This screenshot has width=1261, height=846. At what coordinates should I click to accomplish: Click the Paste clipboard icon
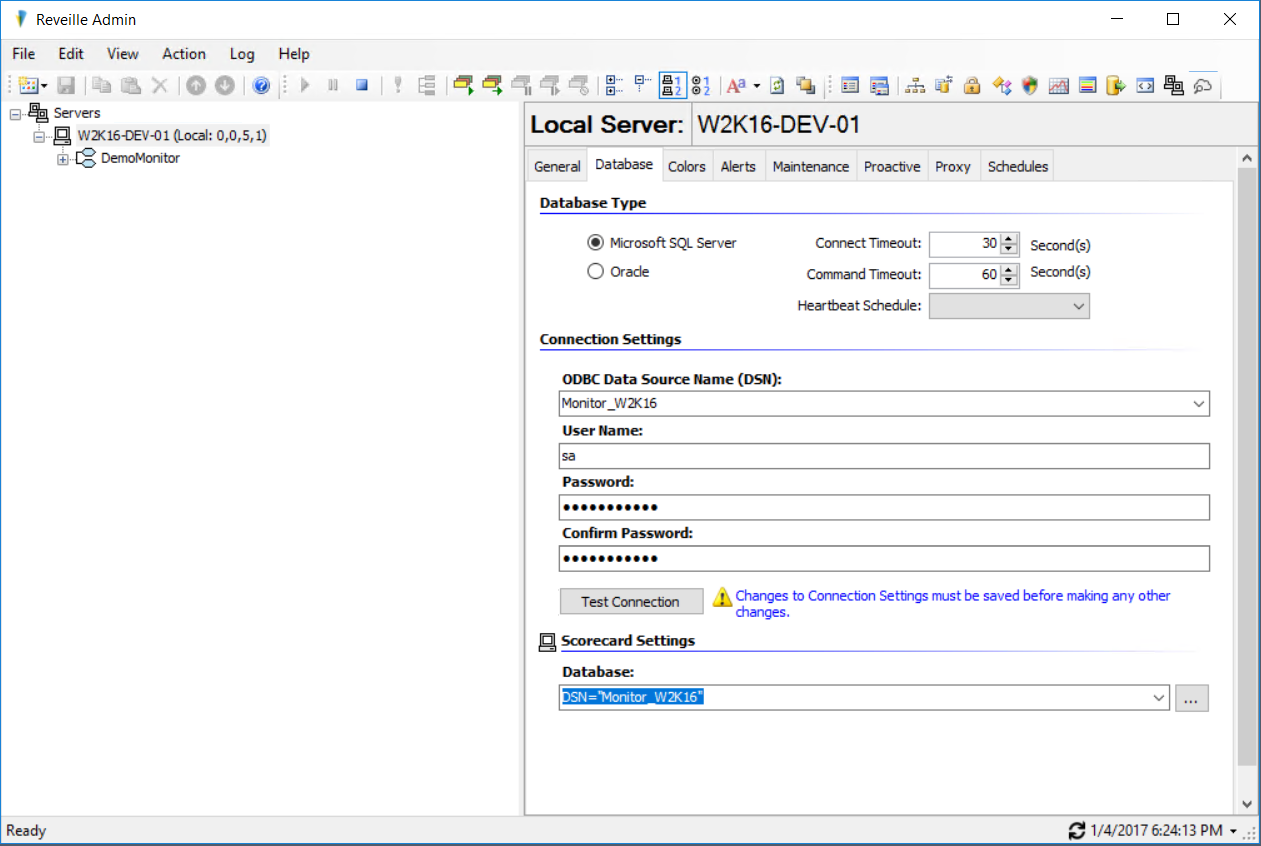click(131, 86)
